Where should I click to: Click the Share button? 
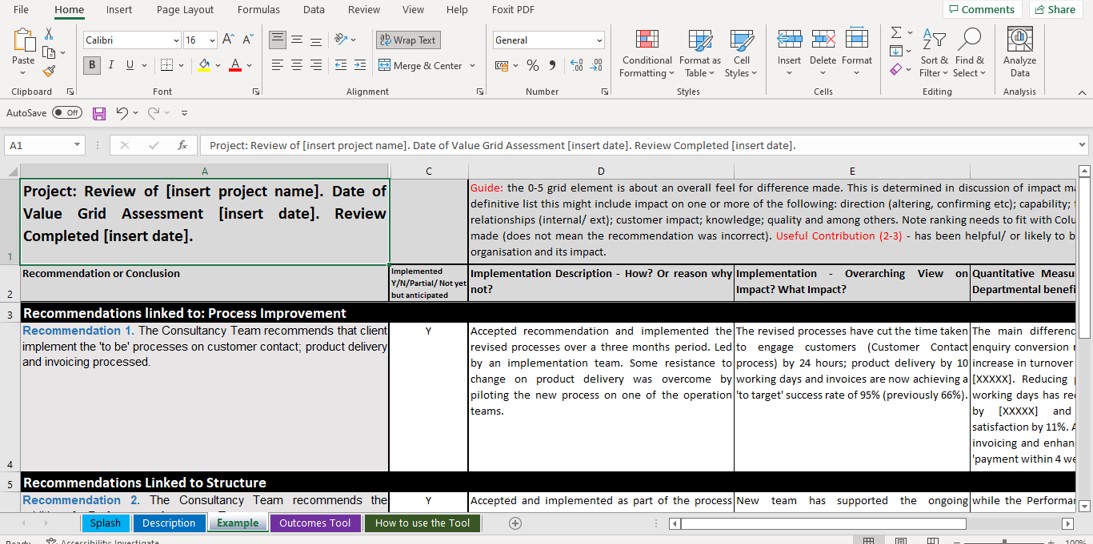coord(1055,9)
